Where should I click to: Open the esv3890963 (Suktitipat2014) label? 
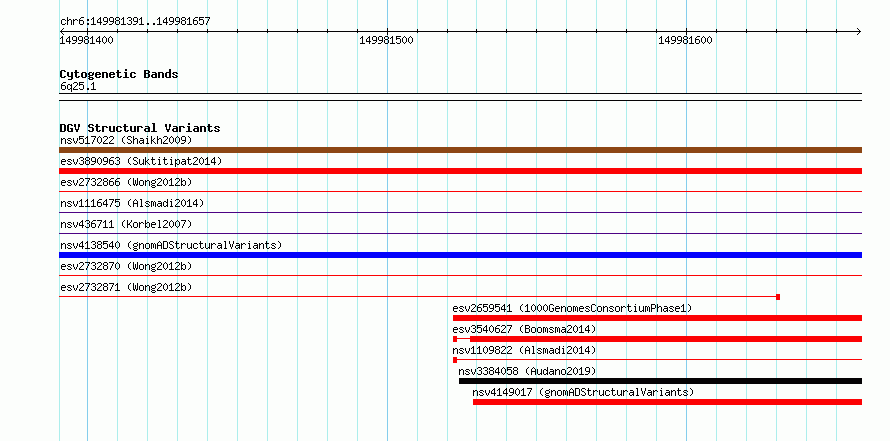click(x=141, y=161)
